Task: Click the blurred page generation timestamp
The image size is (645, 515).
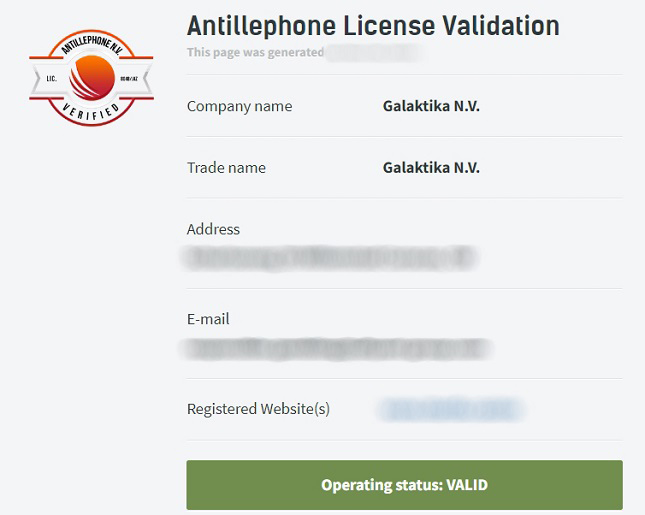Action: click(372, 52)
